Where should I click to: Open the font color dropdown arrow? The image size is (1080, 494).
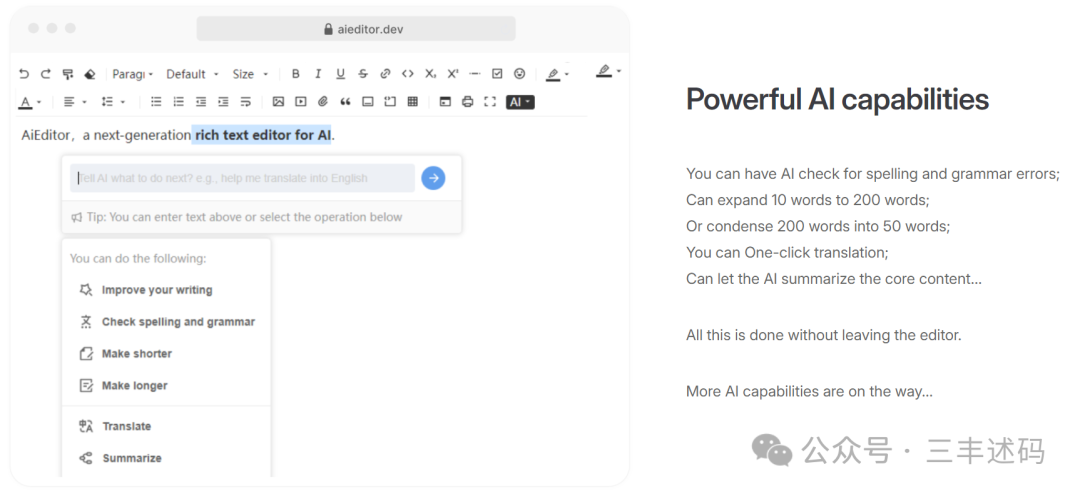coord(39,102)
